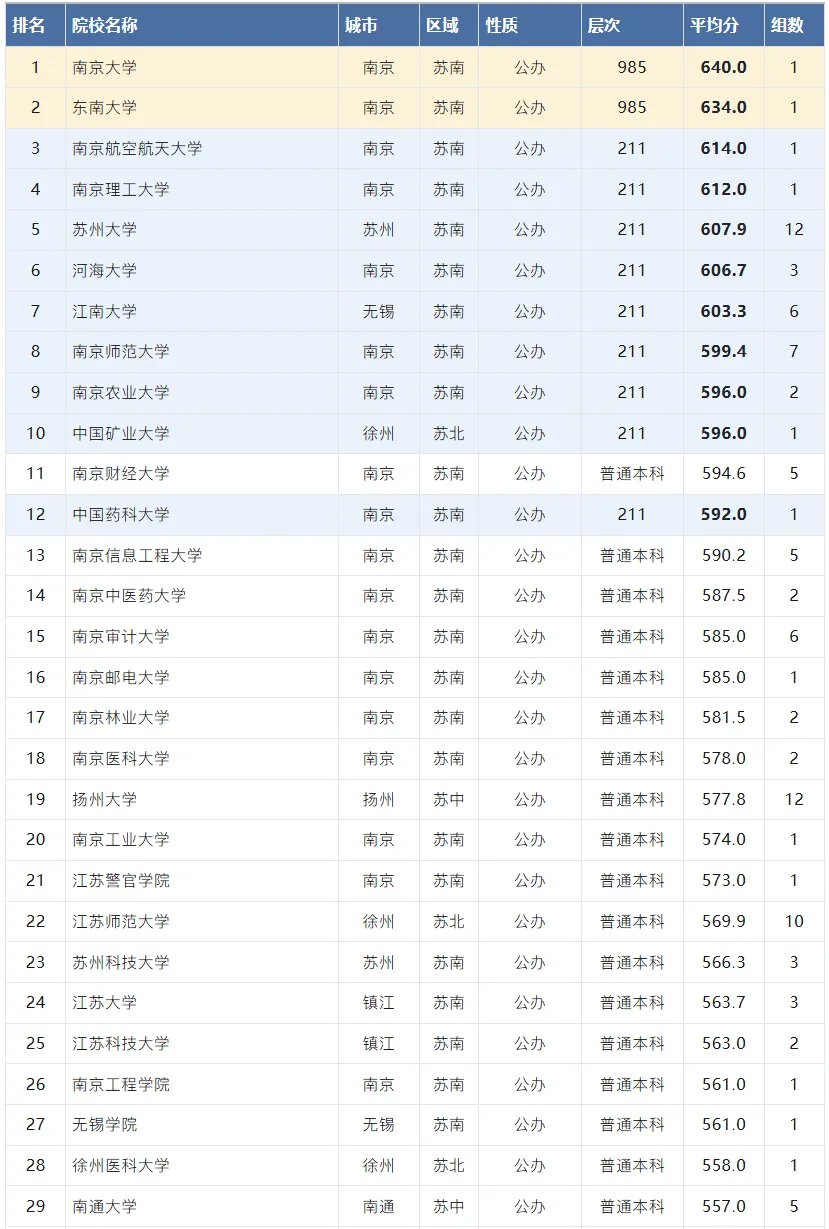Select the 南京中医药大学 cell
The height and width of the screenshot is (1229, 829).
[x=201, y=596]
